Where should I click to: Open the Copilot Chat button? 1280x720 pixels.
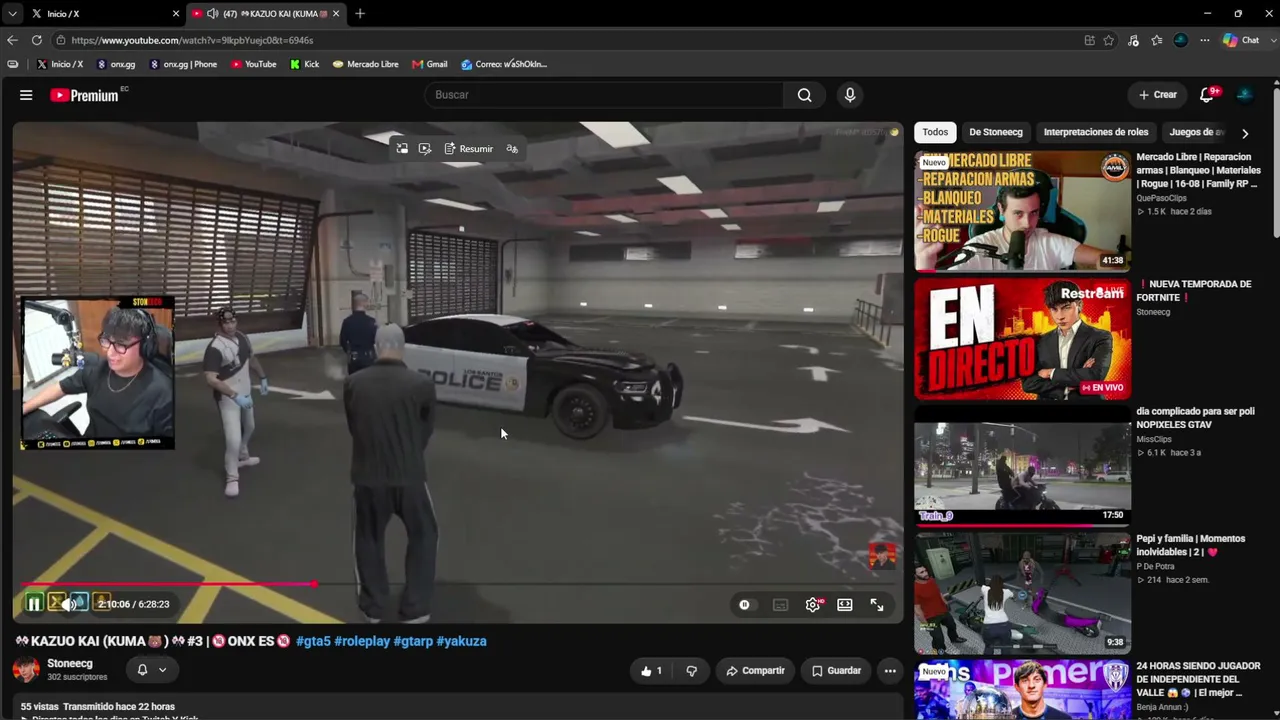1242,40
